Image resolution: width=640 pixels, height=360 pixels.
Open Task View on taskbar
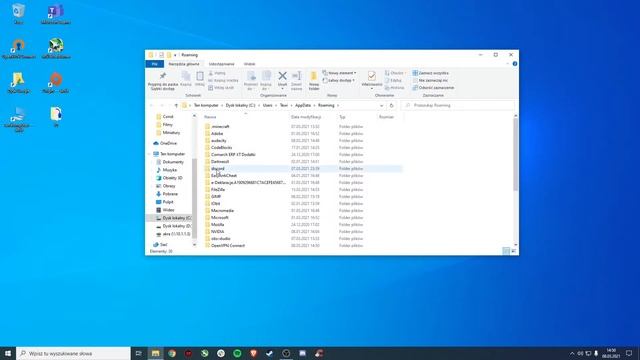[x=138, y=353]
